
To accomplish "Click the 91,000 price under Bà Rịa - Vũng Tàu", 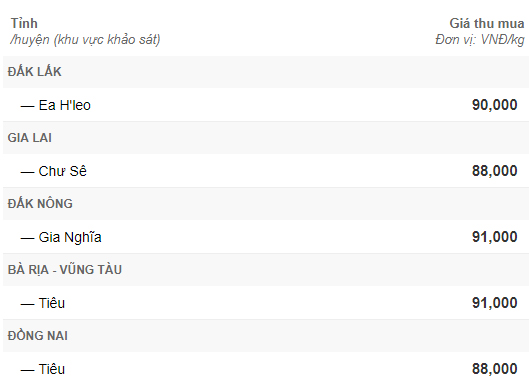I will pyautogui.click(x=494, y=303).
